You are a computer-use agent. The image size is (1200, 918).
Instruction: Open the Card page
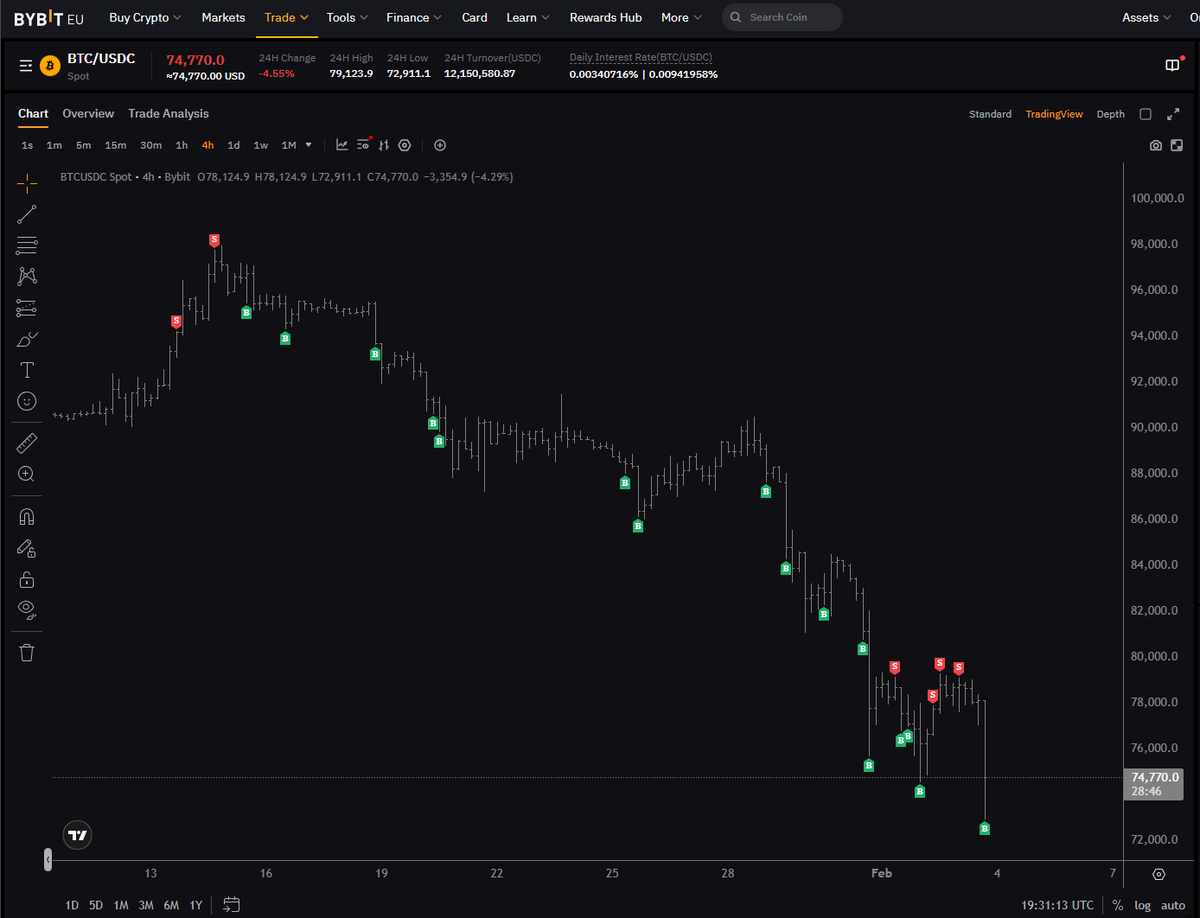[x=475, y=17]
